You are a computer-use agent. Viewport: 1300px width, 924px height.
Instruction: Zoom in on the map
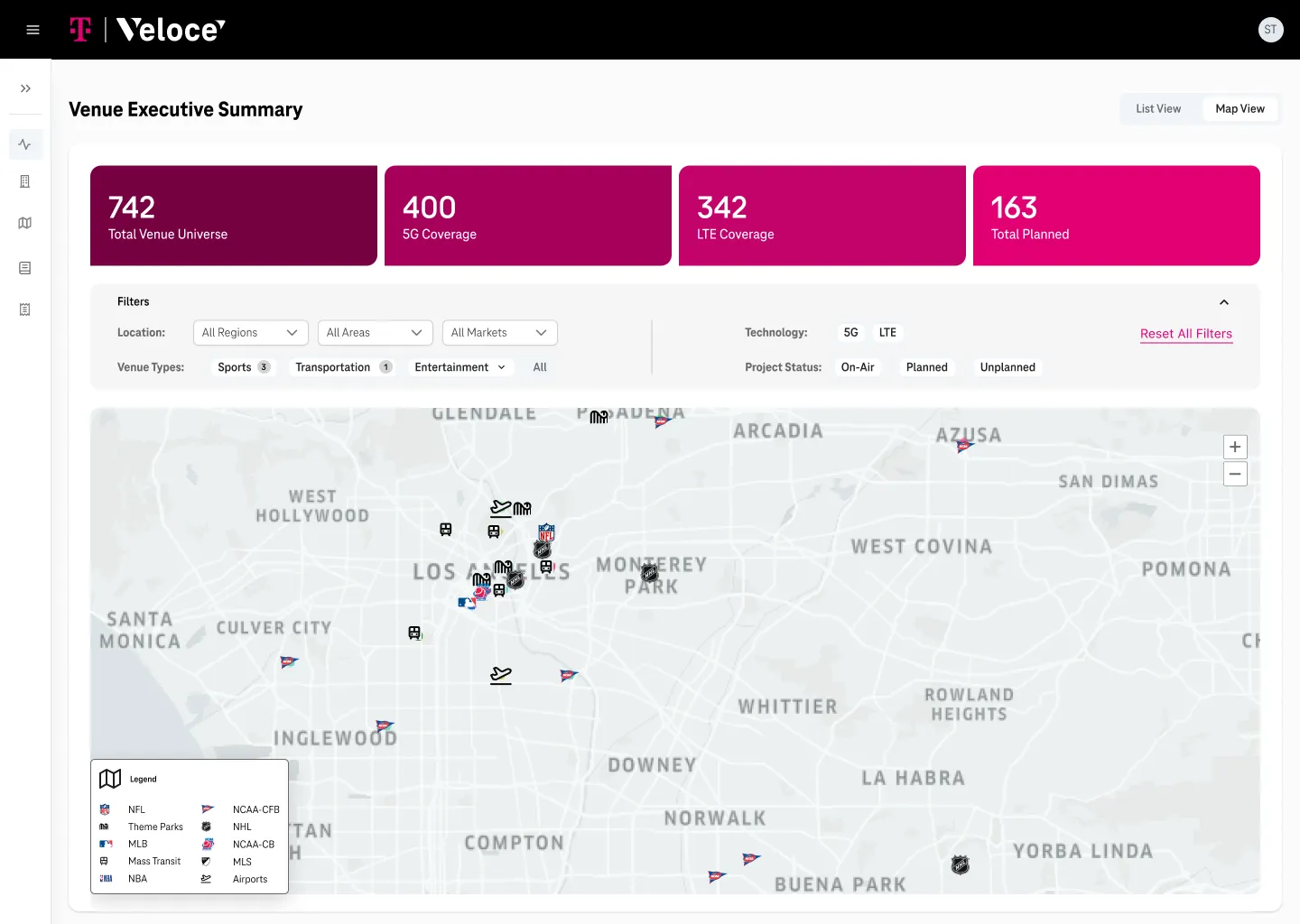click(1235, 447)
